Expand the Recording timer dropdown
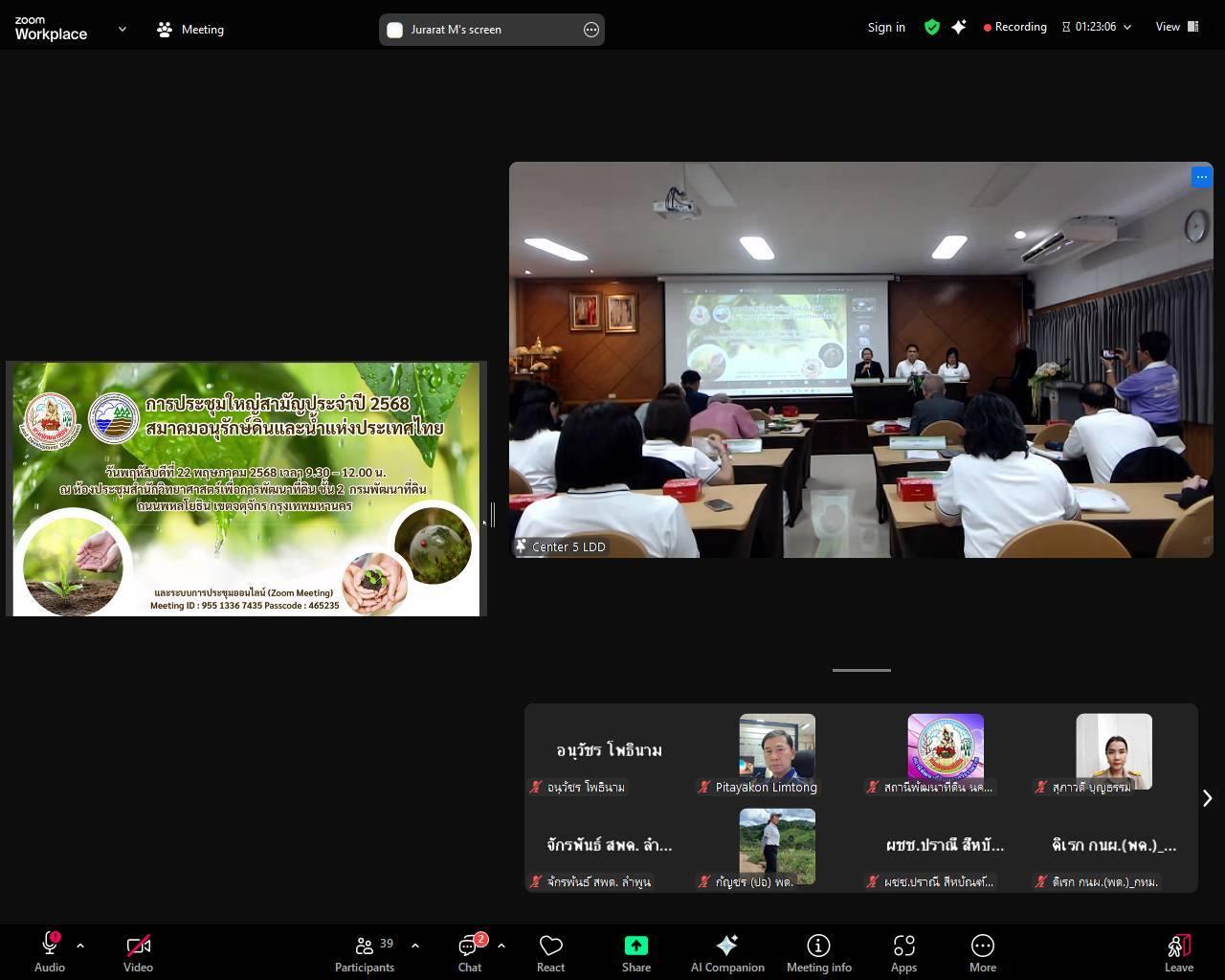 (x=1127, y=28)
